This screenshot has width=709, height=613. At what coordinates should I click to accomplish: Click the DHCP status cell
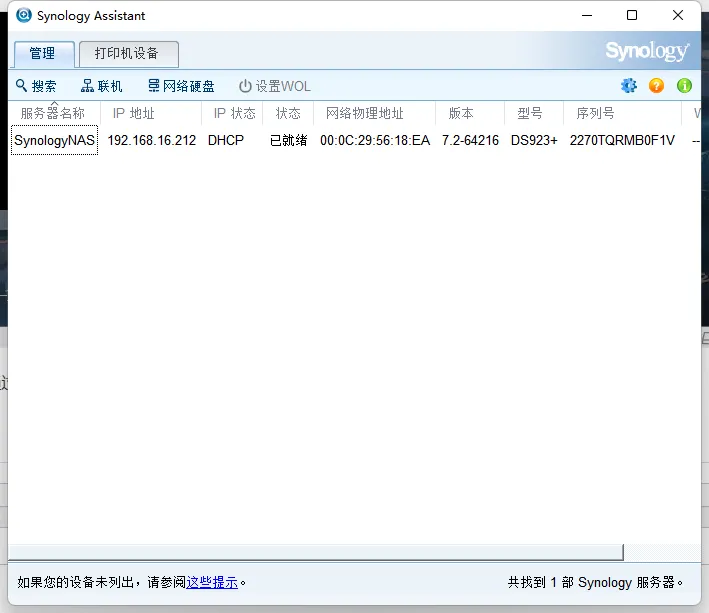[x=226, y=140]
